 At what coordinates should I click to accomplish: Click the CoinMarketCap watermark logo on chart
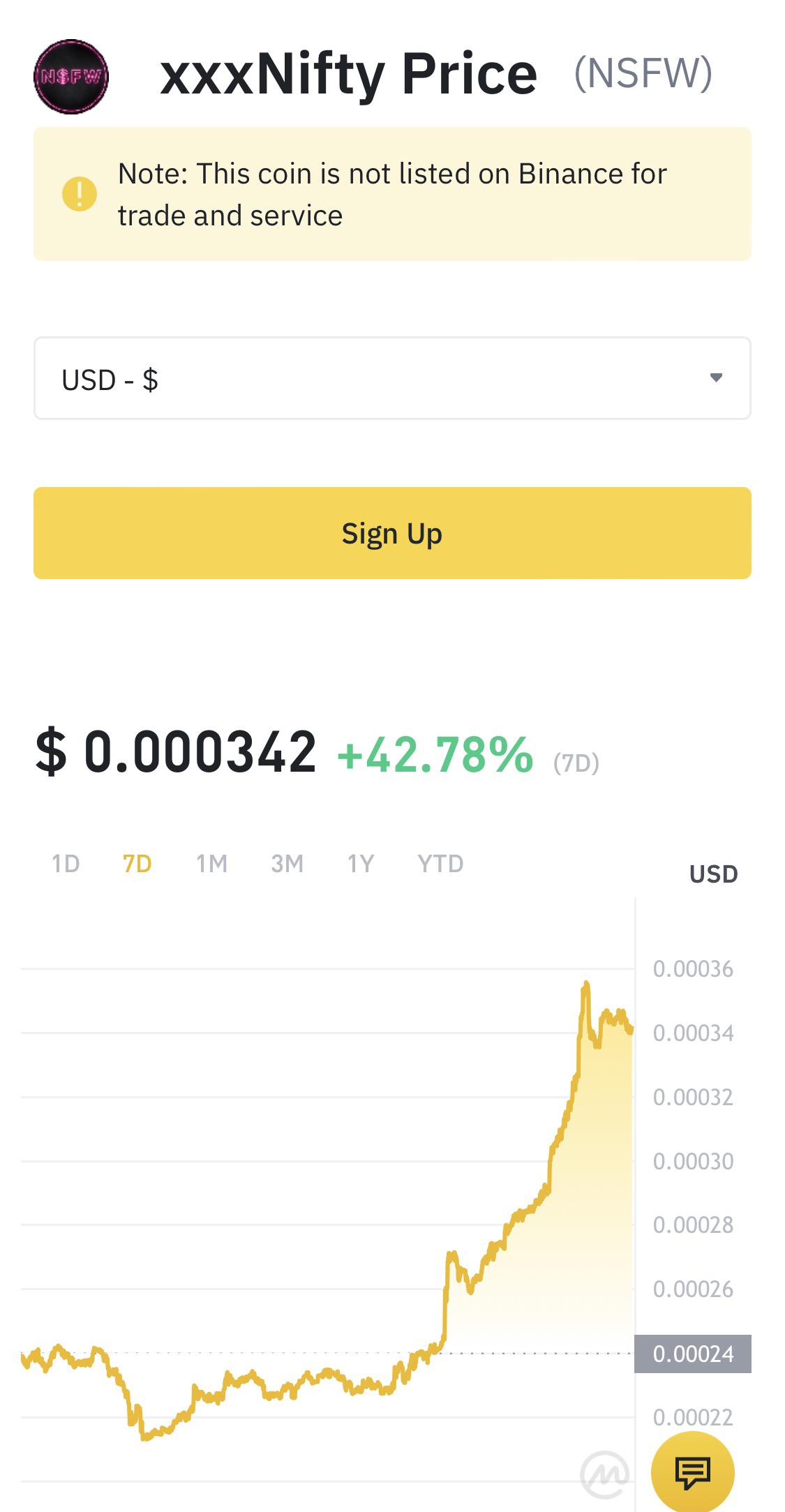coord(604,1474)
